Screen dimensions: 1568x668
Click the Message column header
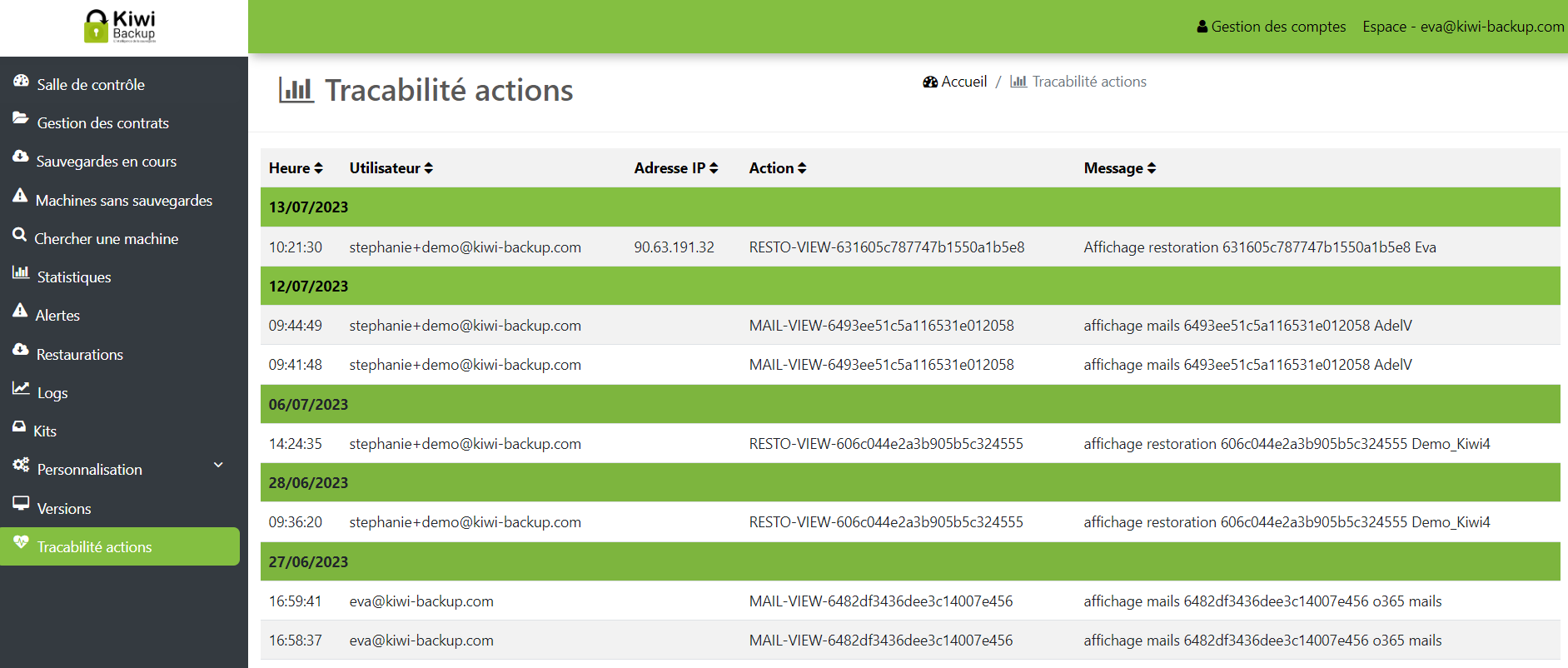pos(1120,168)
